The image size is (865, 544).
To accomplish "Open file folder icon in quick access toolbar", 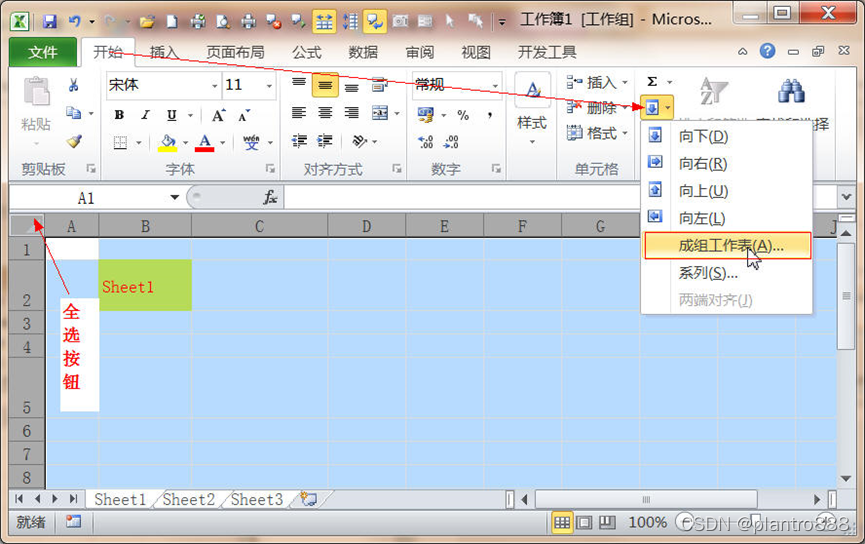I will [147, 22].
